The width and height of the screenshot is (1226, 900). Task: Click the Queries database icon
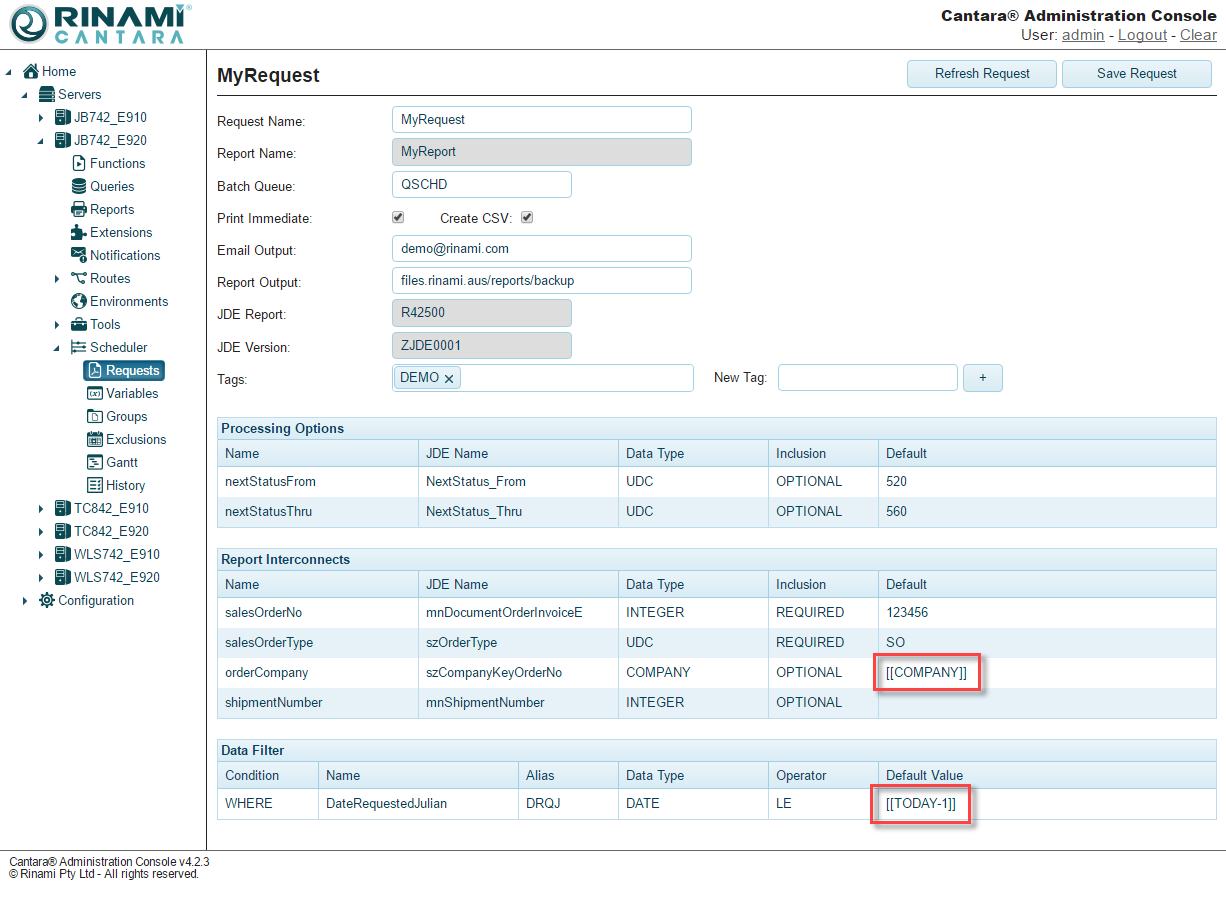[79, 186]
